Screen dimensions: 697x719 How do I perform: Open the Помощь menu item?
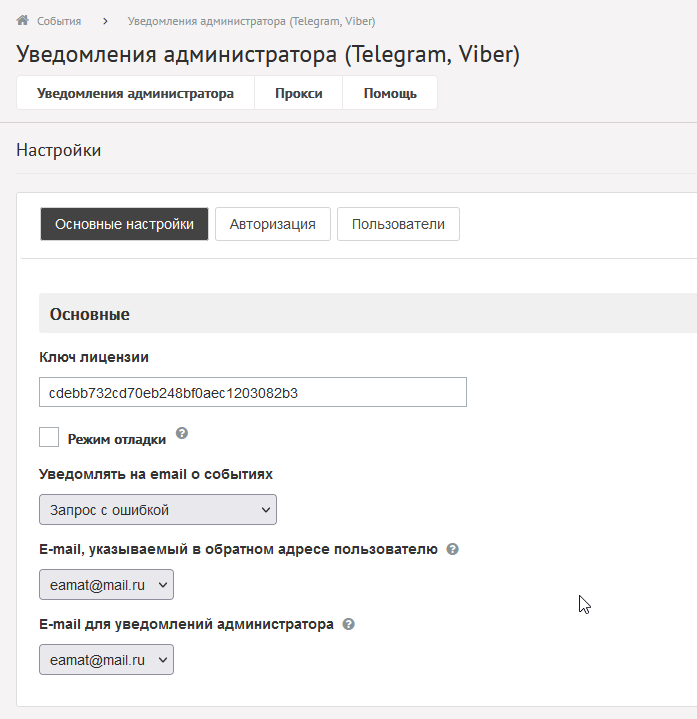(x=389, y=93)
